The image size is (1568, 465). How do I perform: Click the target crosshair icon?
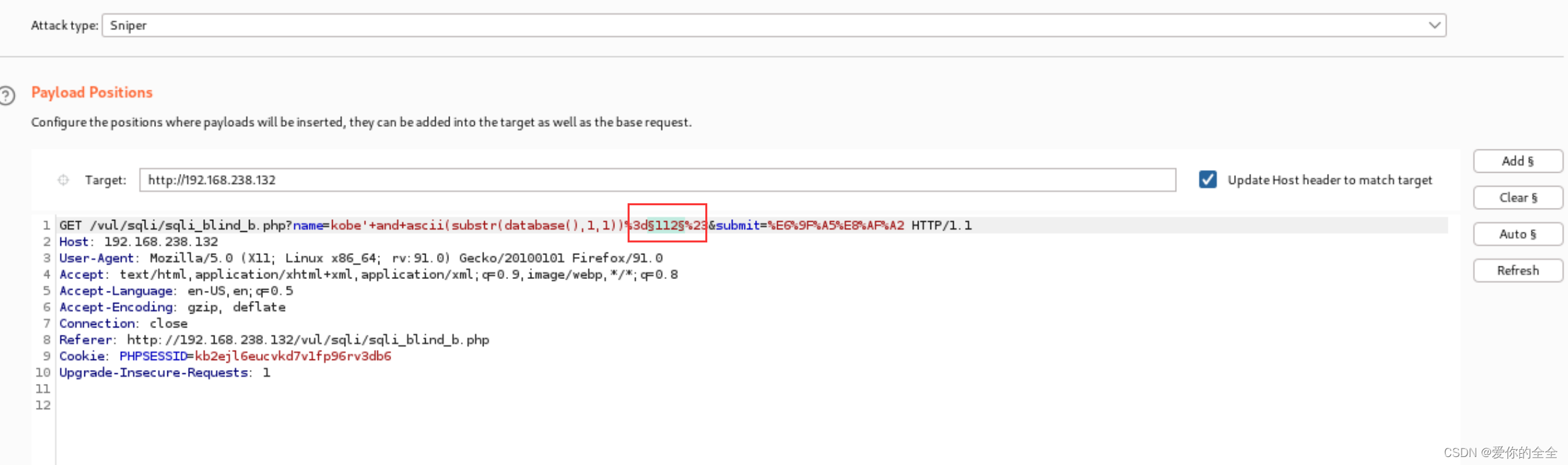coord(63,180)
